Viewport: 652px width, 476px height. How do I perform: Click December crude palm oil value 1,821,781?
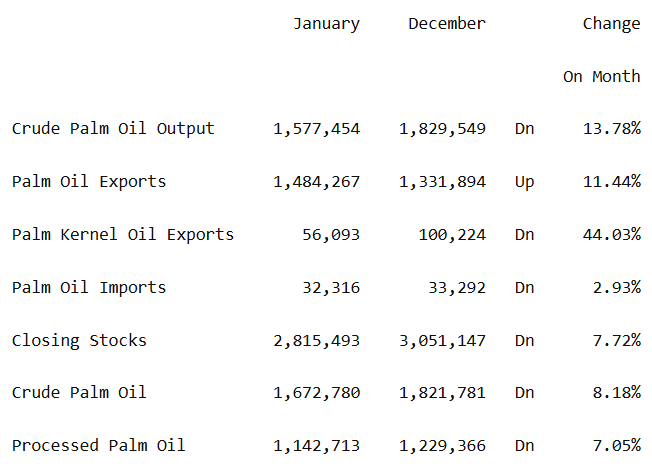[x=442, y=393]
